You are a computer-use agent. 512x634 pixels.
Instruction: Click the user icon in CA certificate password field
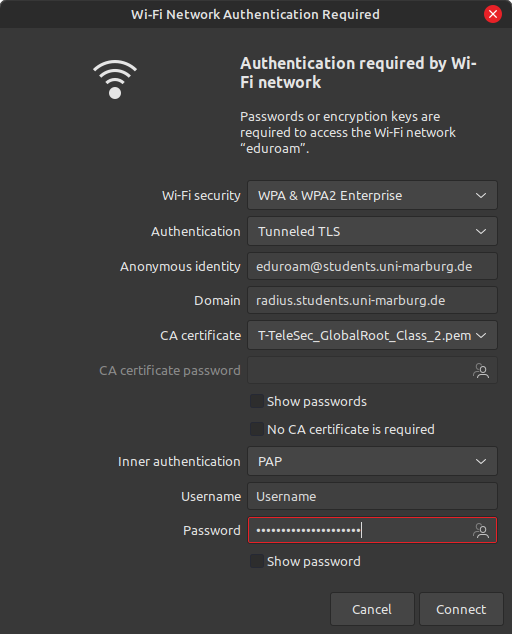click(481, 370)
